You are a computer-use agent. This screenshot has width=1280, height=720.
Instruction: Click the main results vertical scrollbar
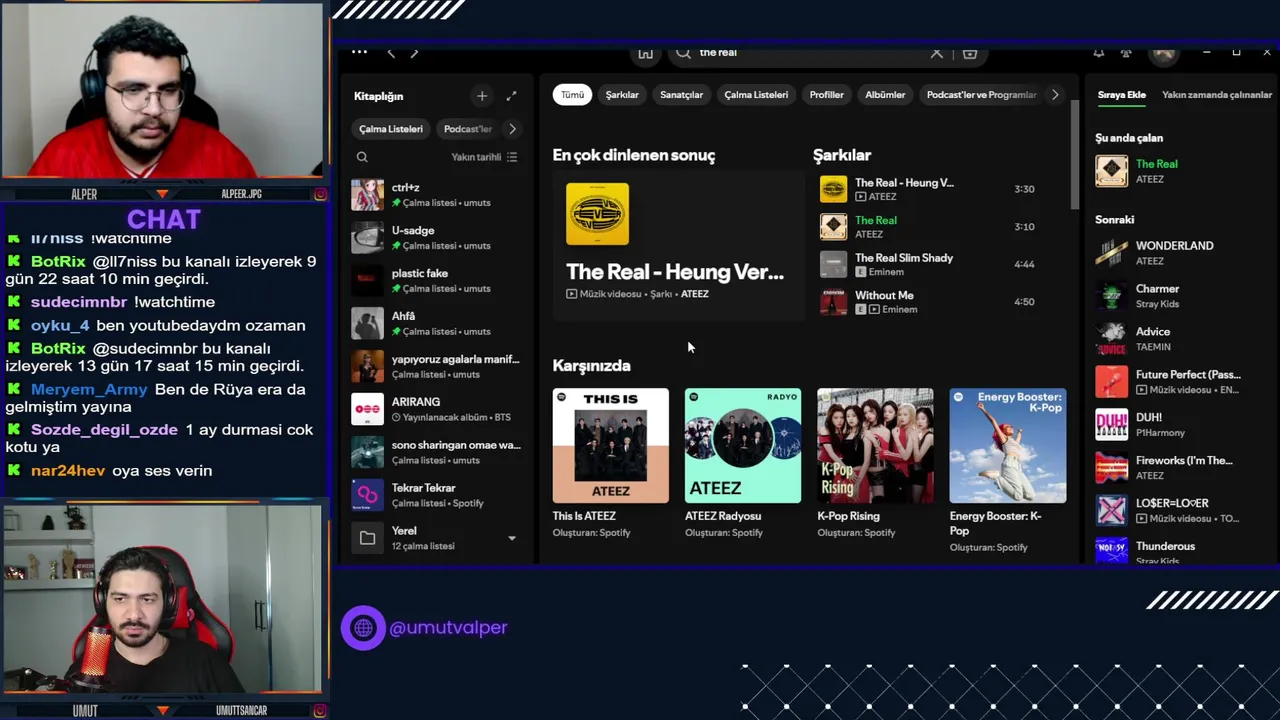pos(1074,156)
